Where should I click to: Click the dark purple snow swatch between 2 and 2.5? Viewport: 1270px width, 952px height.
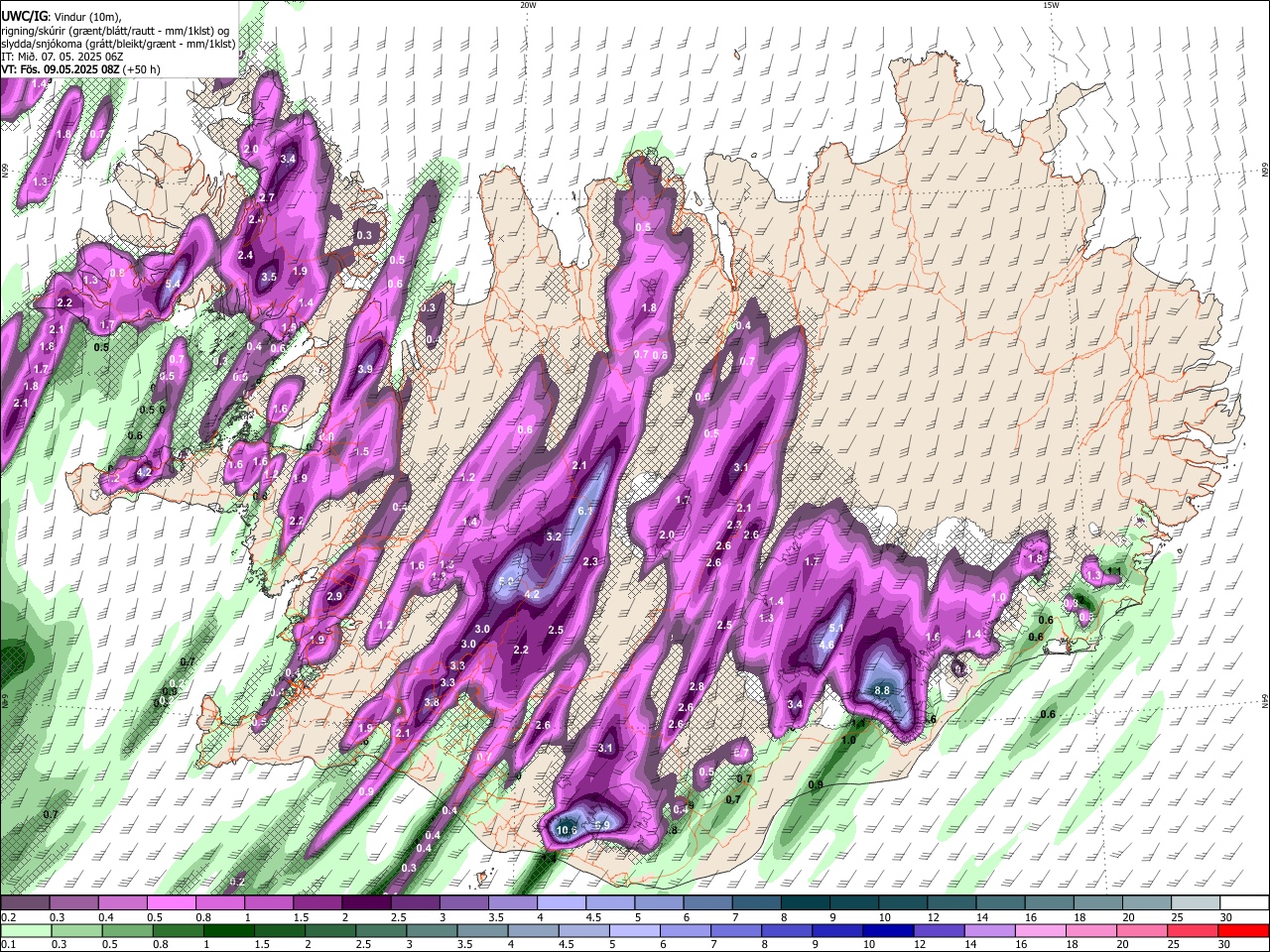pos(366,903)
